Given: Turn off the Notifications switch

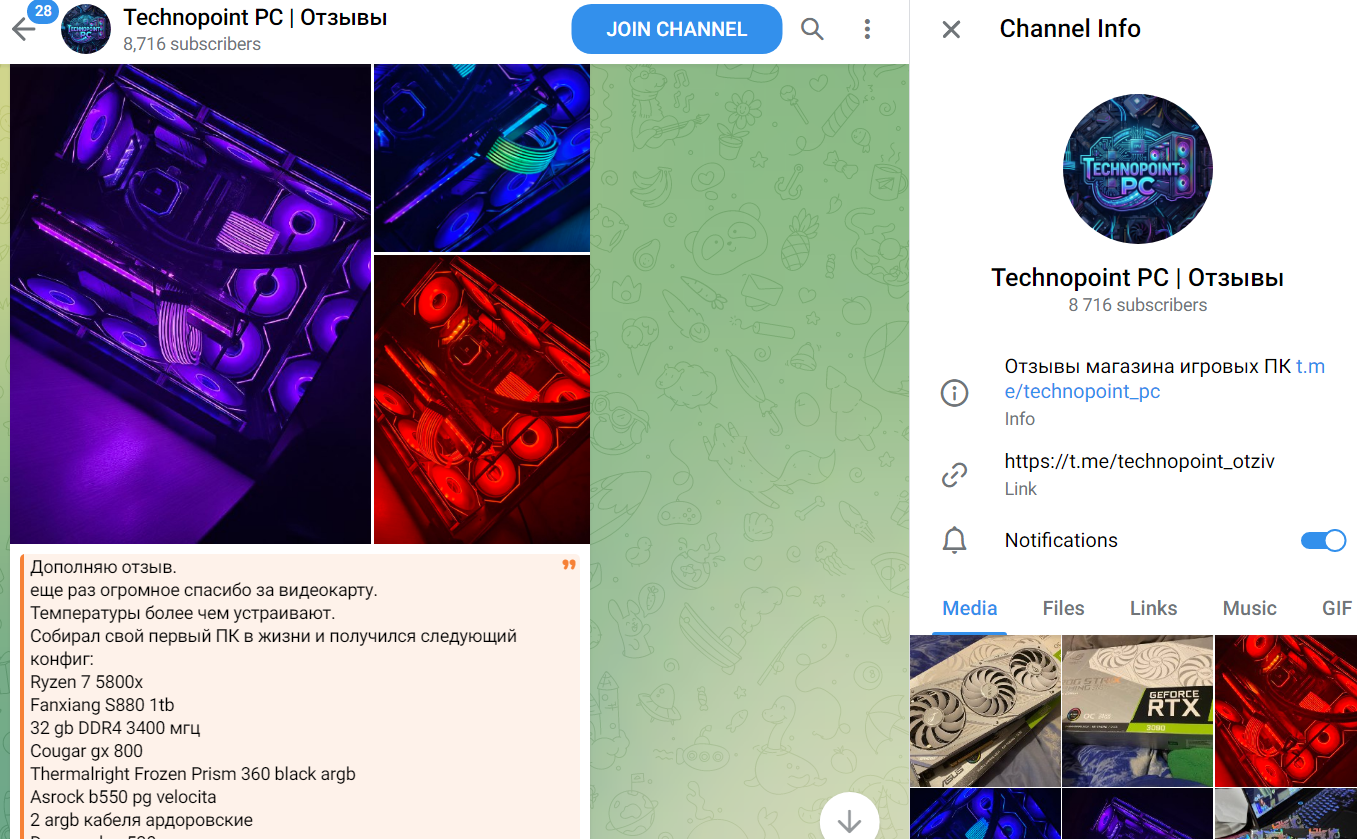Looking at the screenshot, I should (1323, 541).
